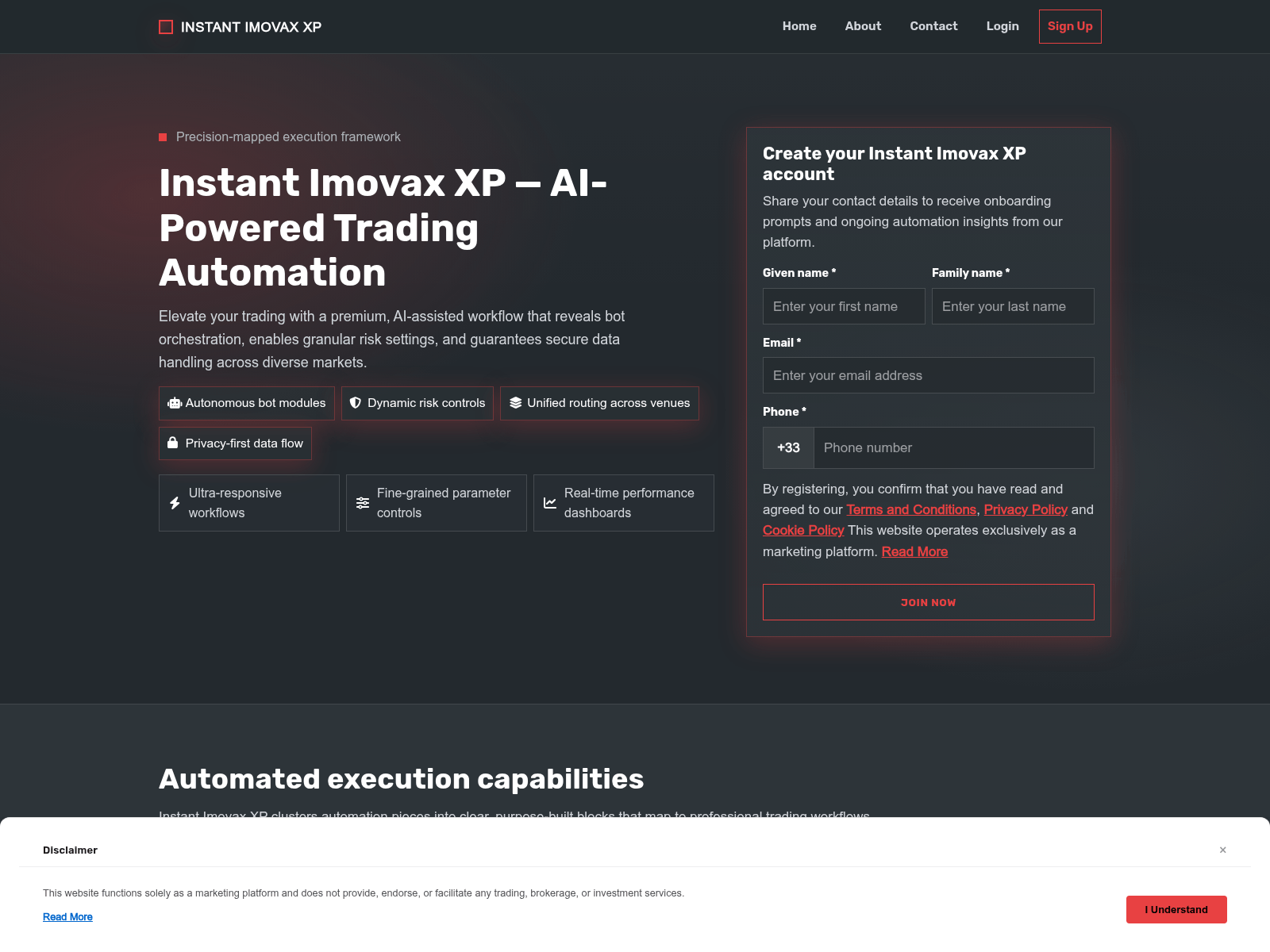Click the chart icon for Real-time performance dashboards
This screenshot has height=952, width=1270.
point(550,503)
